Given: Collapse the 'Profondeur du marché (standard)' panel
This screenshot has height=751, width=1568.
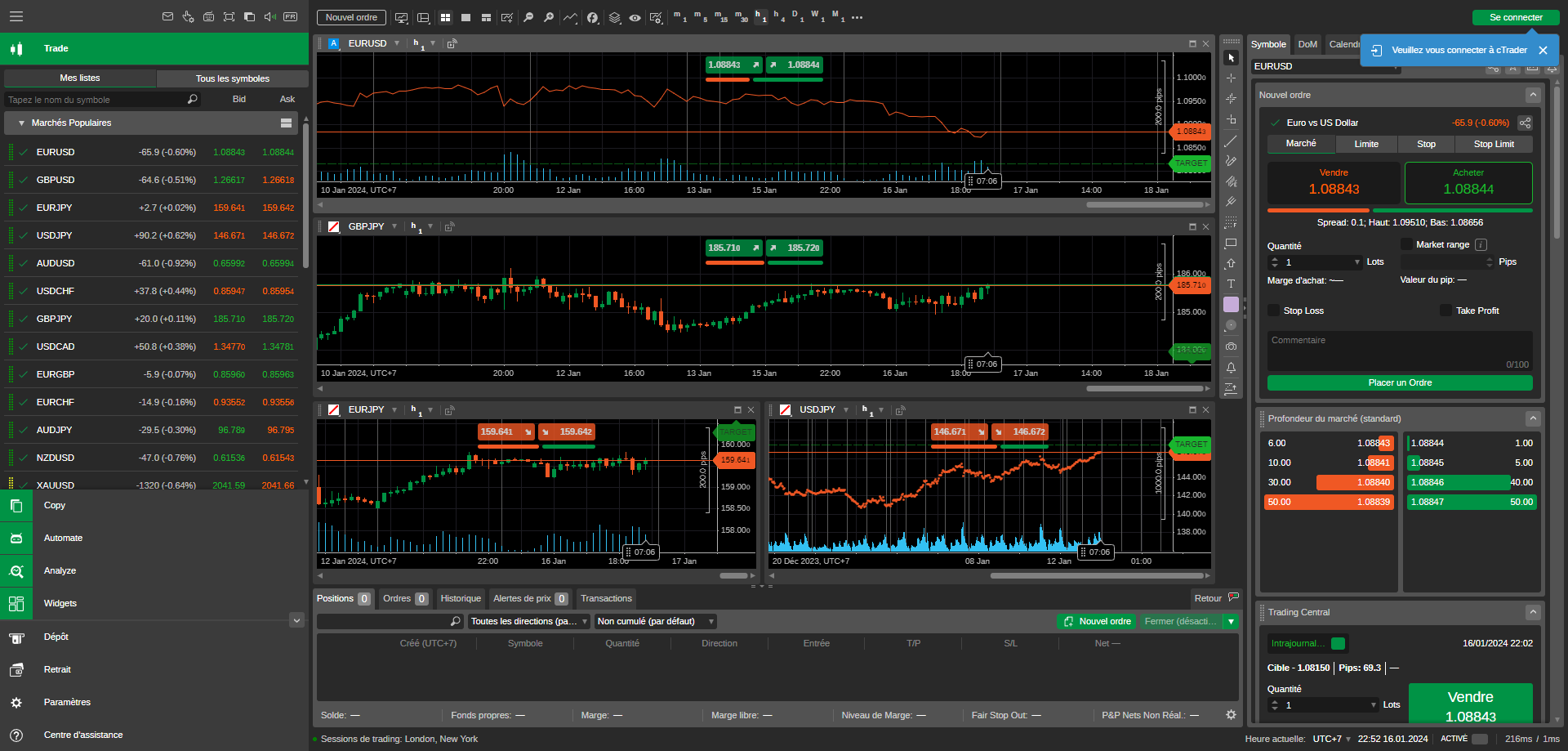Looking at the screenshot, I should (x=1533, y=418).
